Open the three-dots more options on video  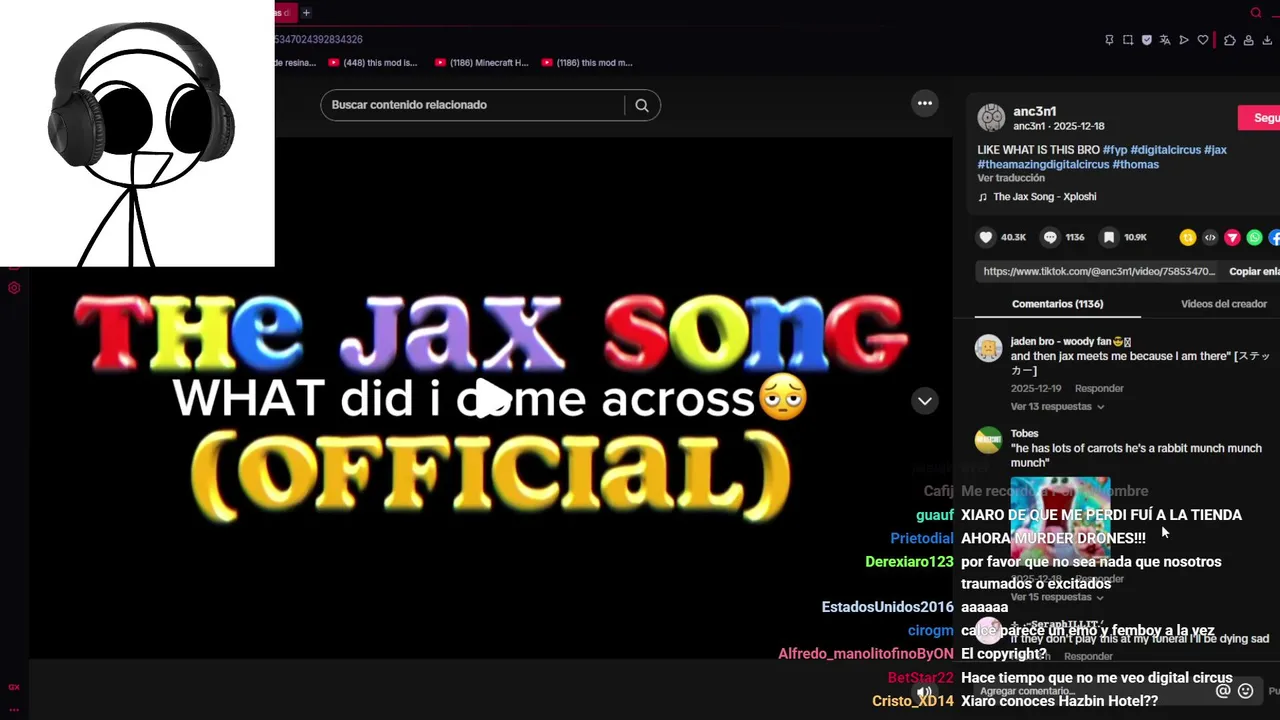pyautogui.click(x=925, y=103)
